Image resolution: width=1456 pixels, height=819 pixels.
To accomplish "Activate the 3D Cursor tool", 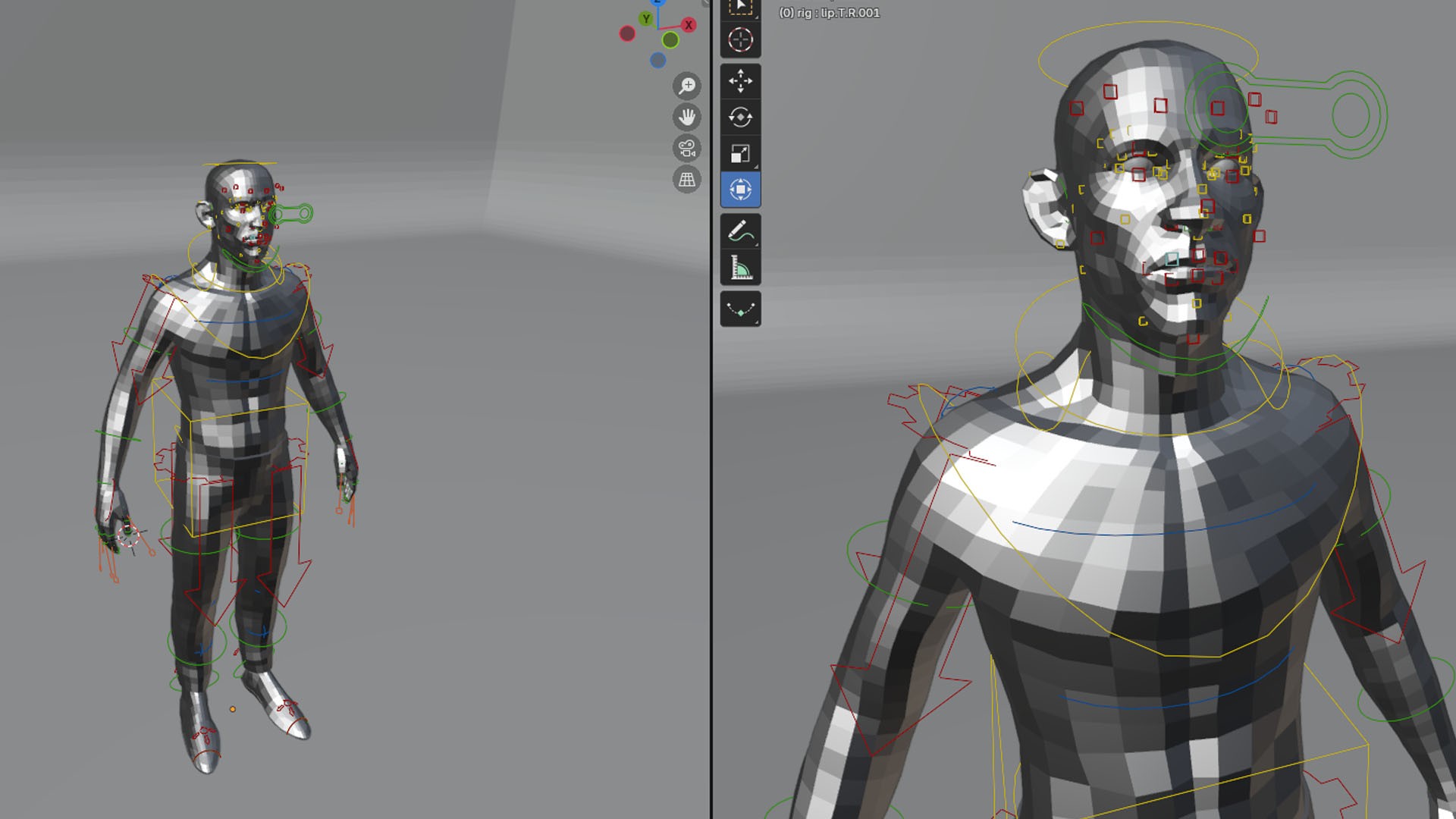I will 740,39.
